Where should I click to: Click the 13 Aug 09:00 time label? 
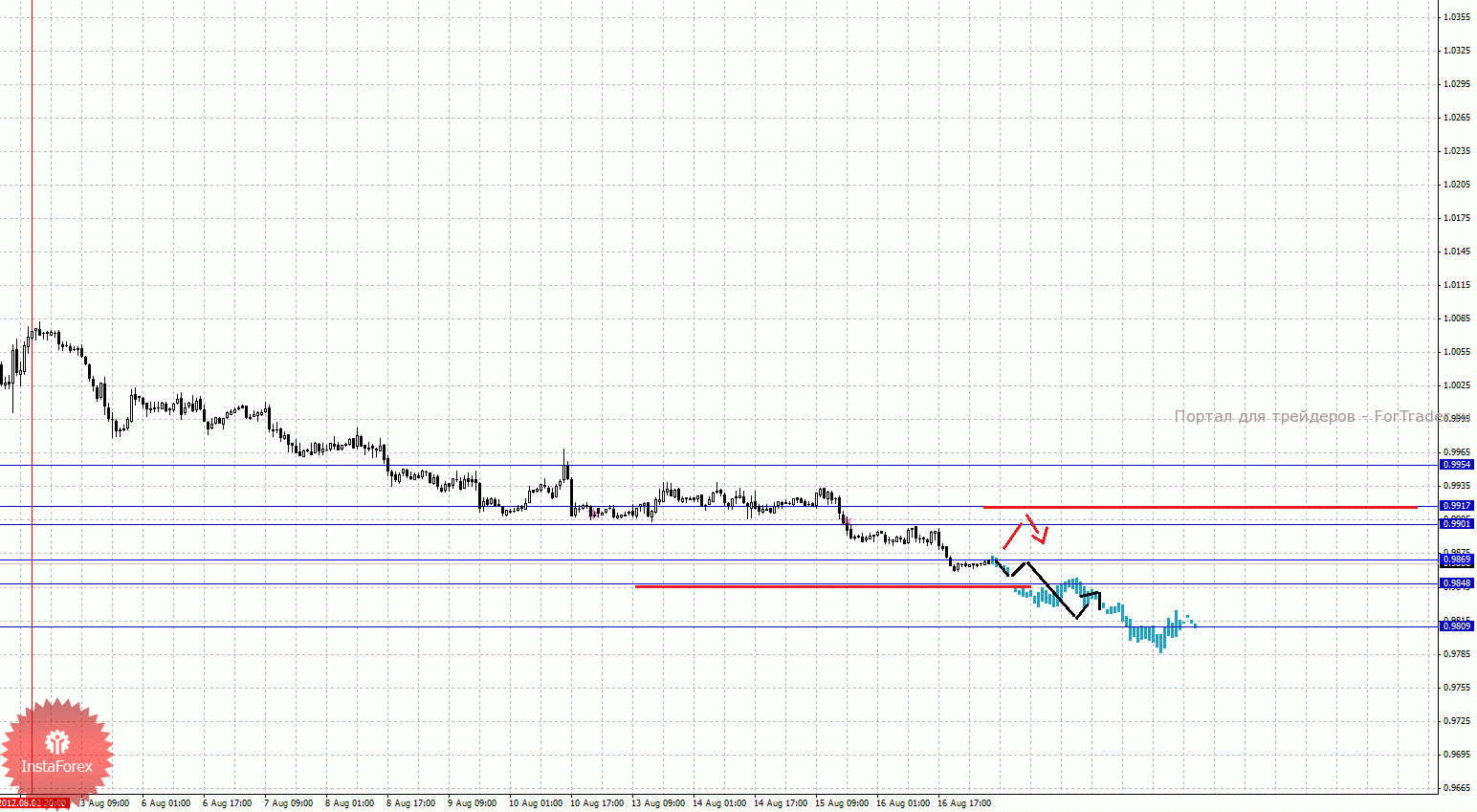658,803
